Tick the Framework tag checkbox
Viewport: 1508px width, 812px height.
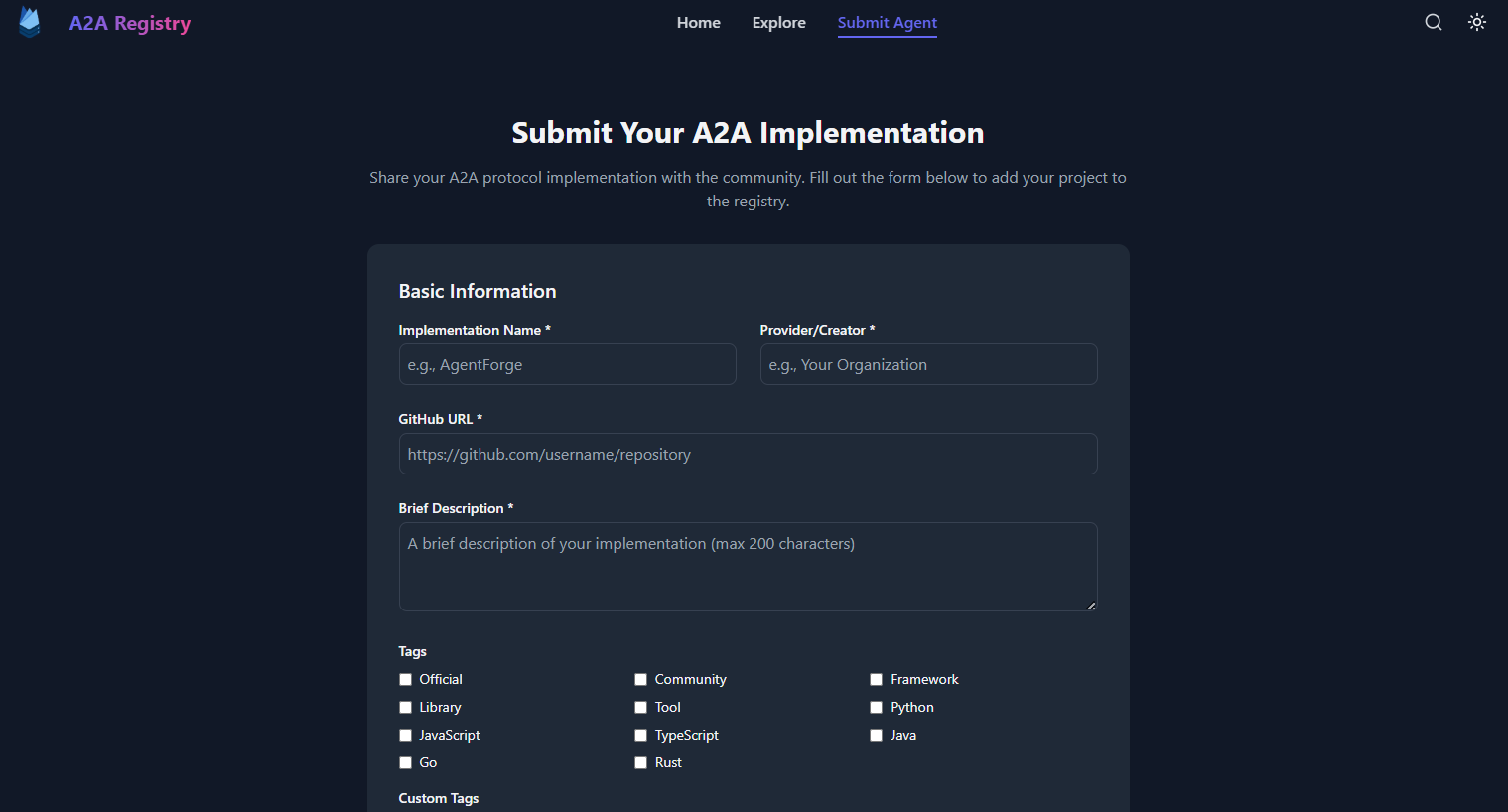[877, 680]
